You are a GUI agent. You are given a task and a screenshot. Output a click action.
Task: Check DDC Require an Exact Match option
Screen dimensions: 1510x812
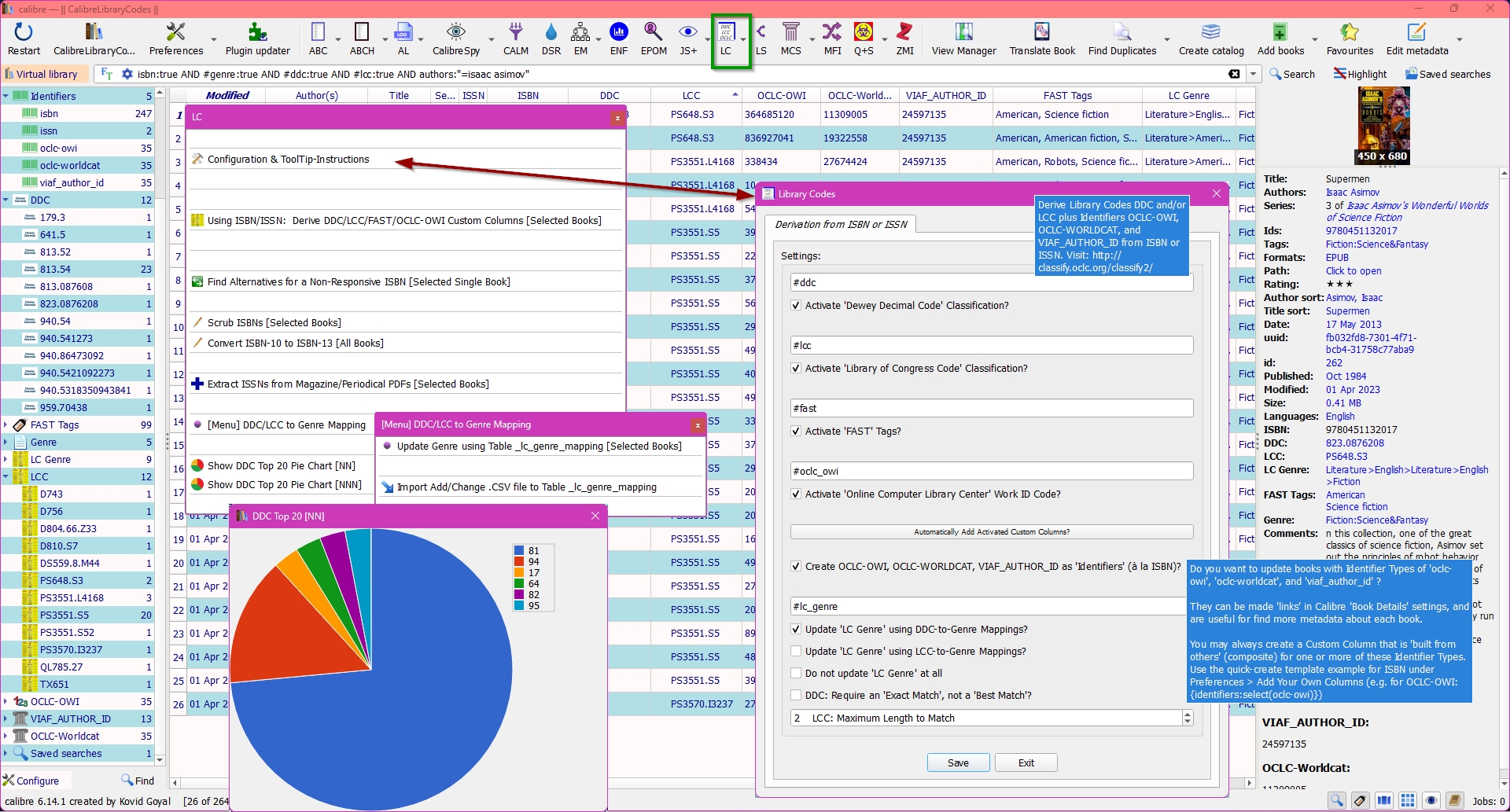point(796,696)
